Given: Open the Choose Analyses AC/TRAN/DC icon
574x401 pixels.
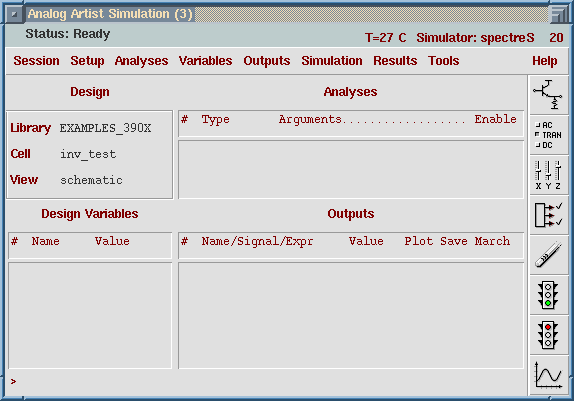Looking at the screenshot, I should coord(548,135).
